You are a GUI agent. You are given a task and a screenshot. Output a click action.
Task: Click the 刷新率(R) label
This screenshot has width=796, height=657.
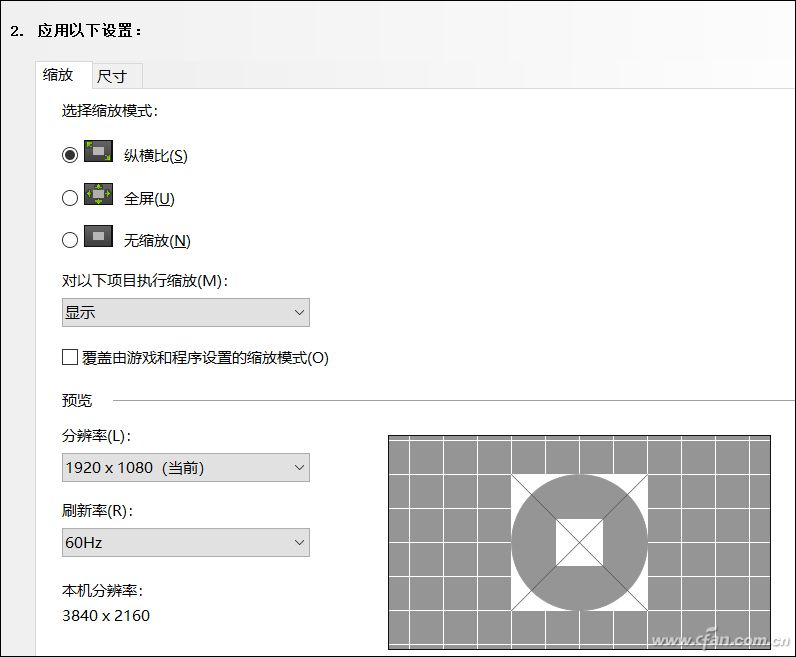(97, 510)
